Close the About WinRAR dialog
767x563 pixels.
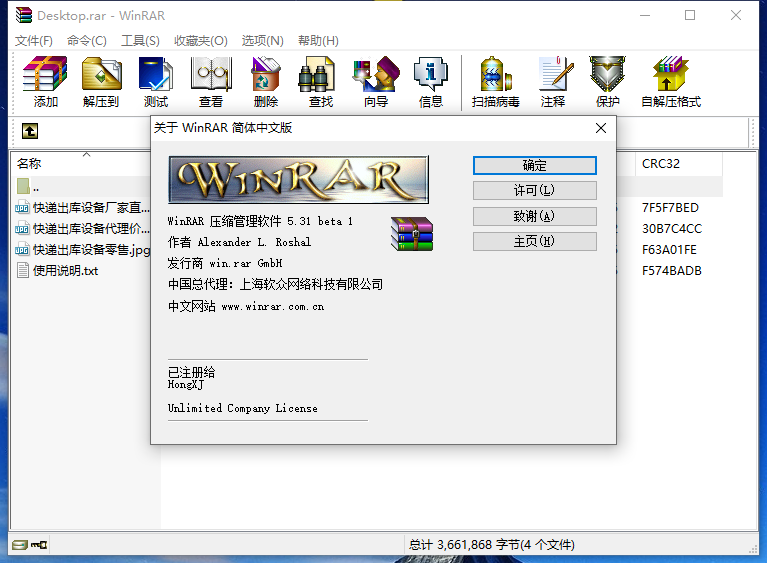click(601, 128)
